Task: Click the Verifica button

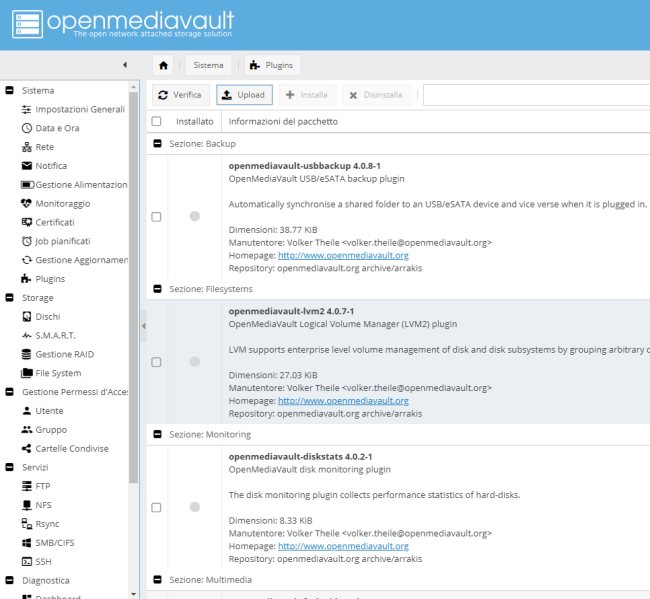Action: [180, 95]
